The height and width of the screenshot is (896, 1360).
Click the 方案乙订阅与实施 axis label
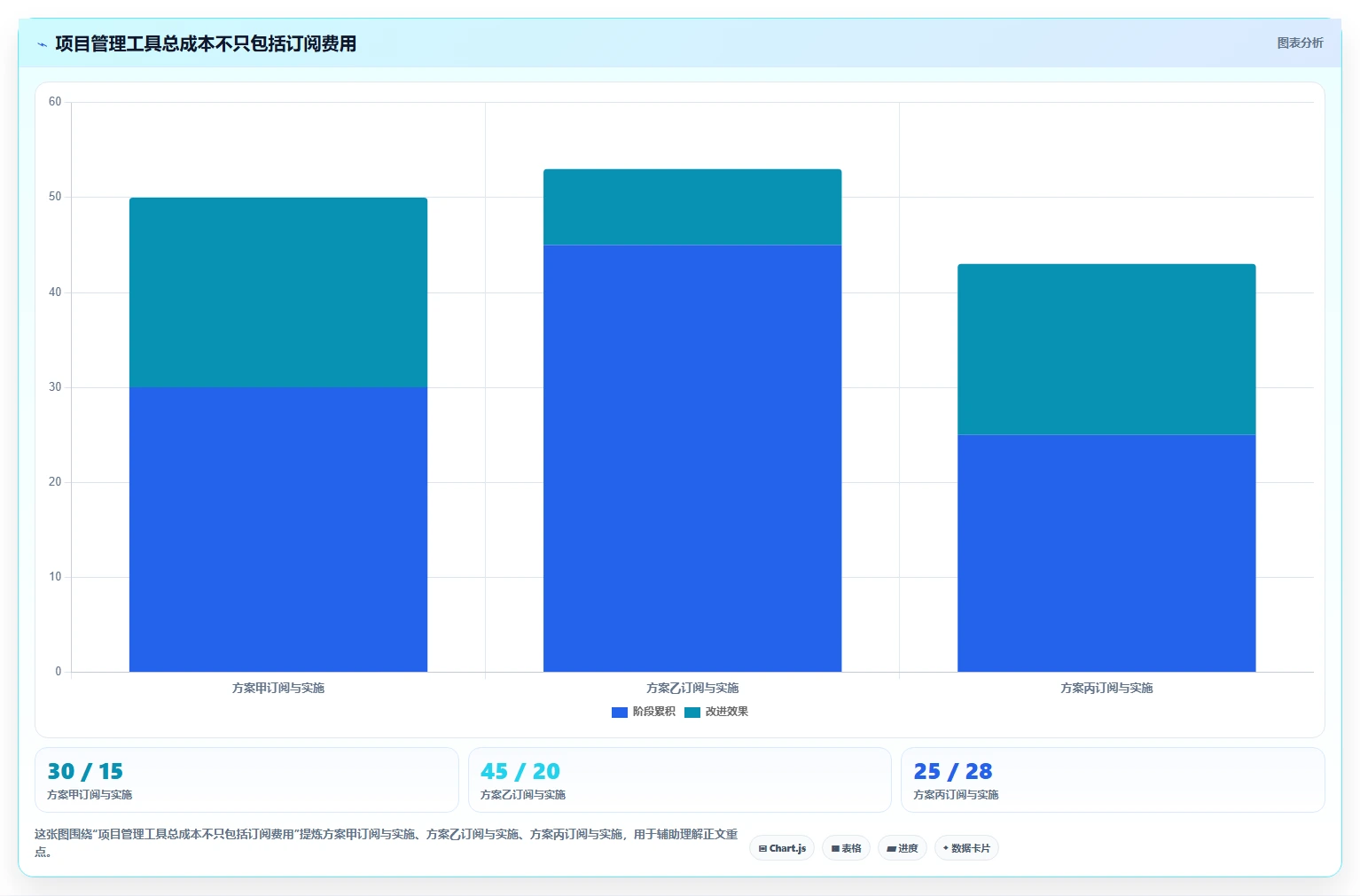coord(692,688)
